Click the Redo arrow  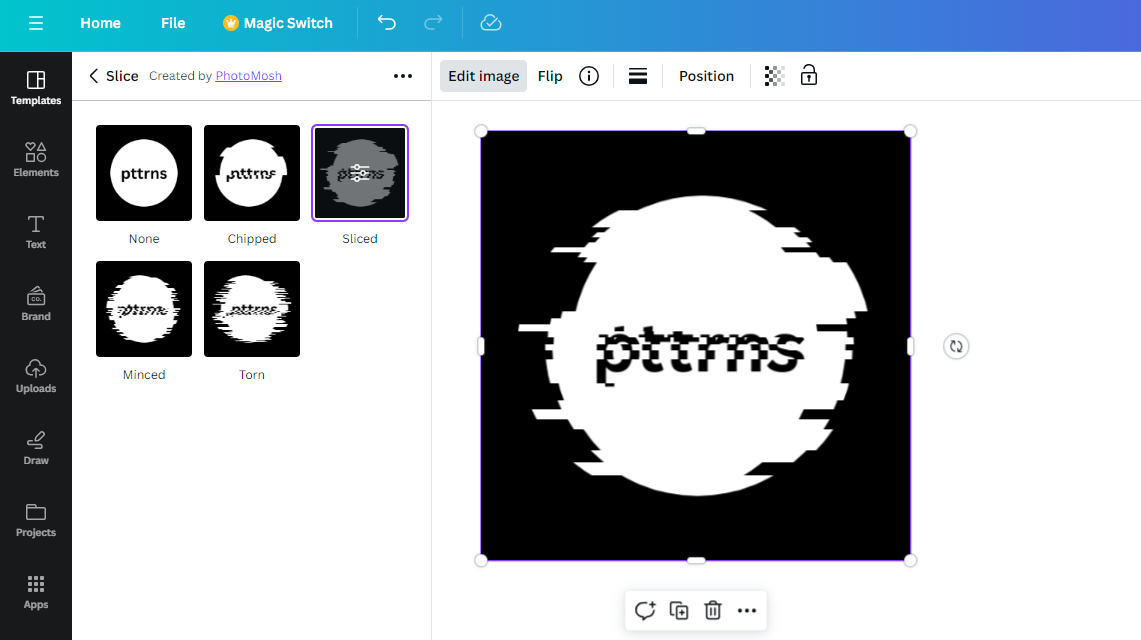tap(433, 23)
